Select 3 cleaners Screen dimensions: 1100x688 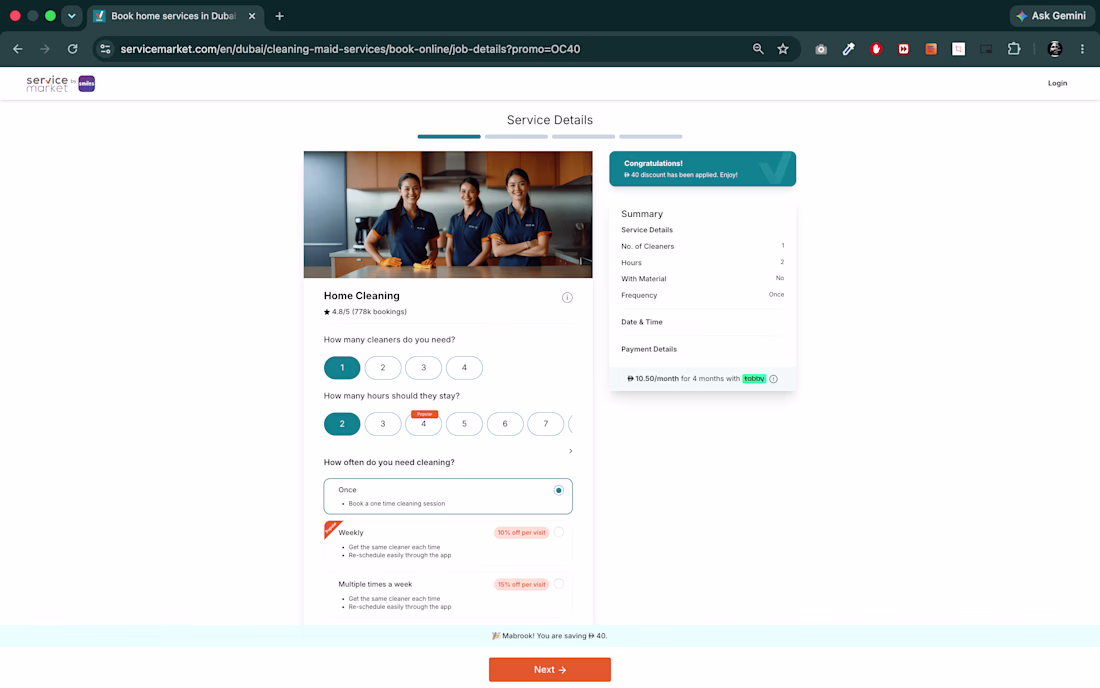click(x=424, y=367)
